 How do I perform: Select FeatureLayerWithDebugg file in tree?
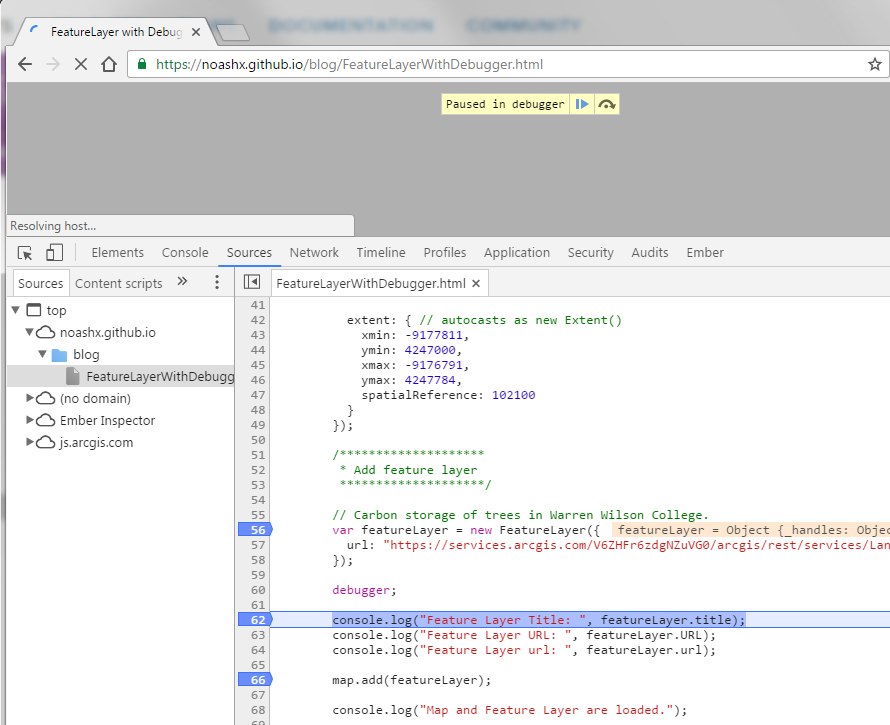(121, 376)
